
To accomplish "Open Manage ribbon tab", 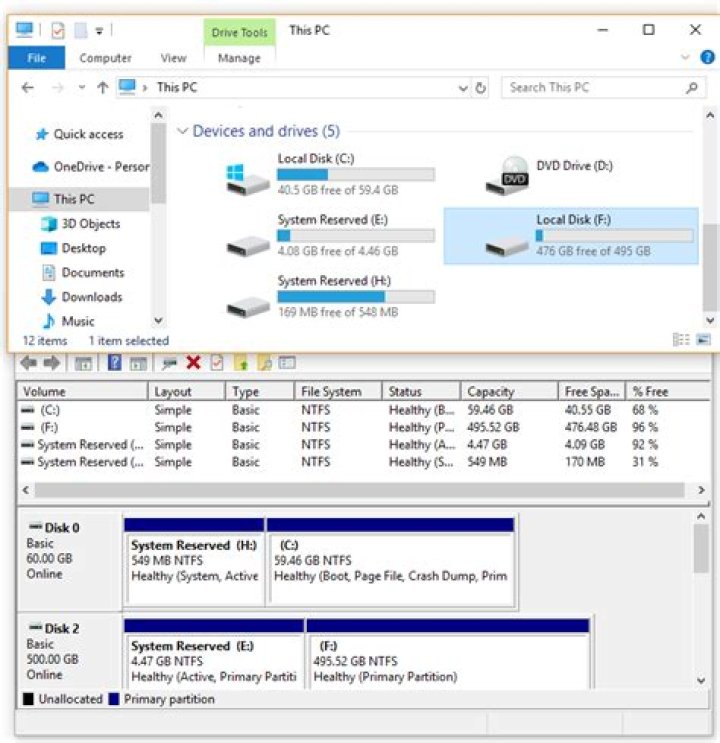I will pyautogui.click(x=239, y=58).
